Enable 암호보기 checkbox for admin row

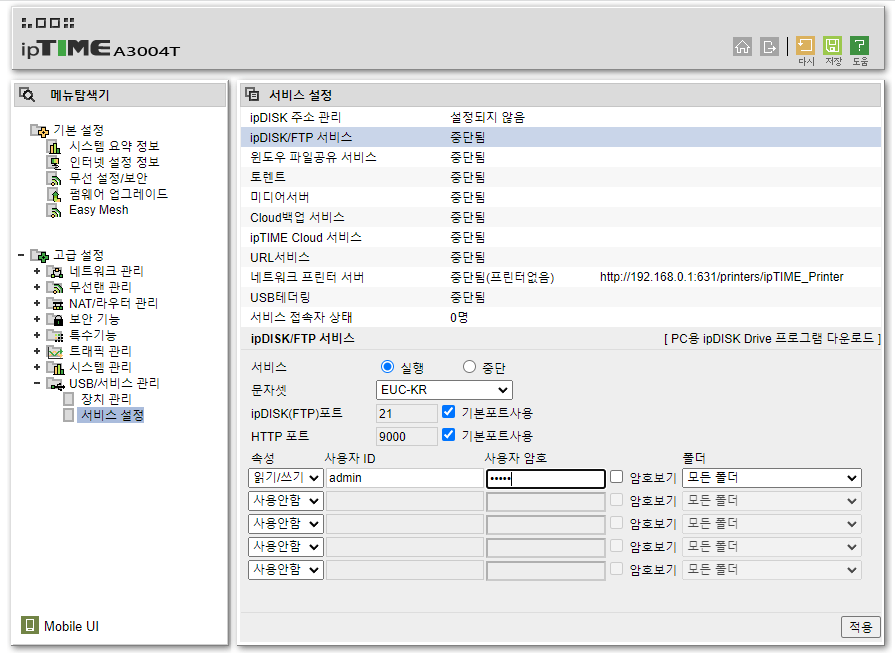pyautogui.click(x=617, y=478)
